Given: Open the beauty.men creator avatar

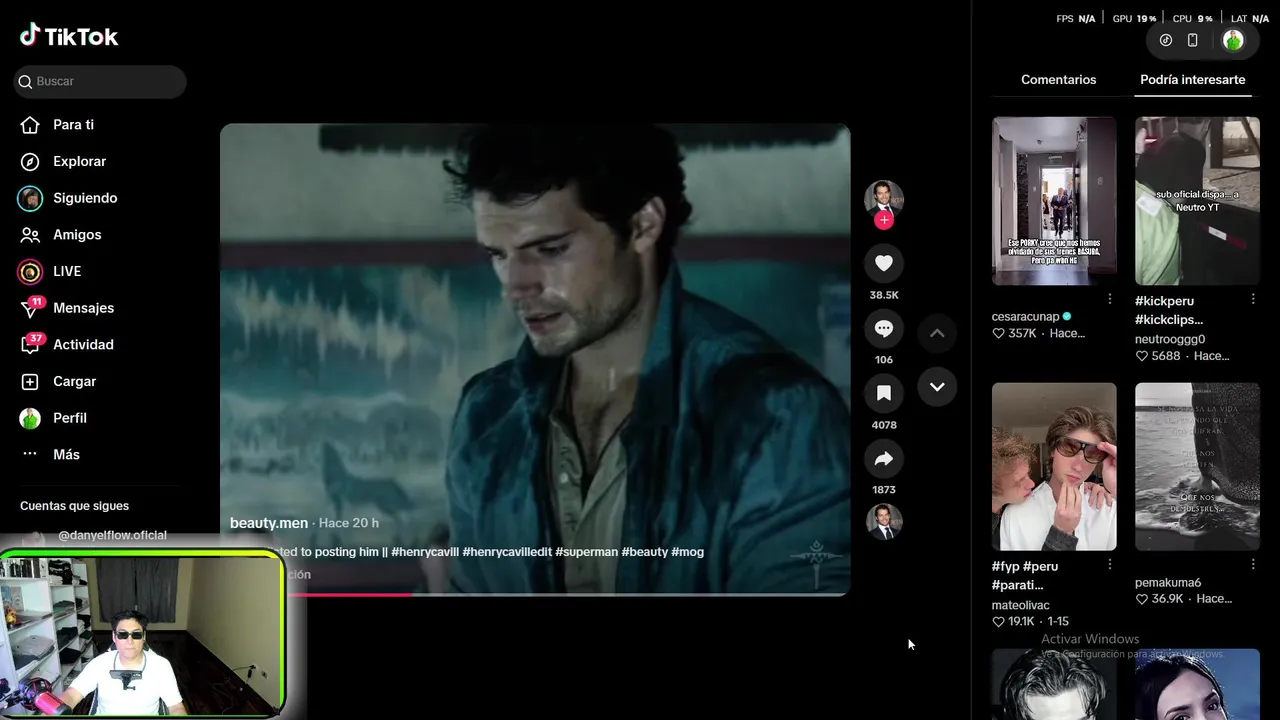Looking at the screenshot, I should coord(884,198).
